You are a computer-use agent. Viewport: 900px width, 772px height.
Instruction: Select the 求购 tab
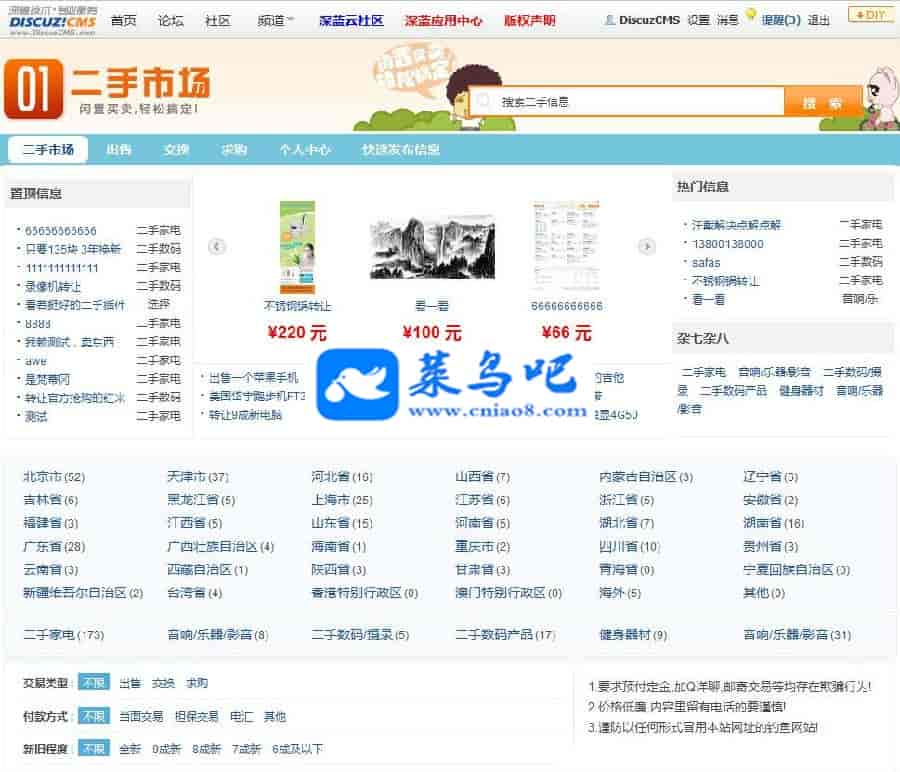coord(234,150)
